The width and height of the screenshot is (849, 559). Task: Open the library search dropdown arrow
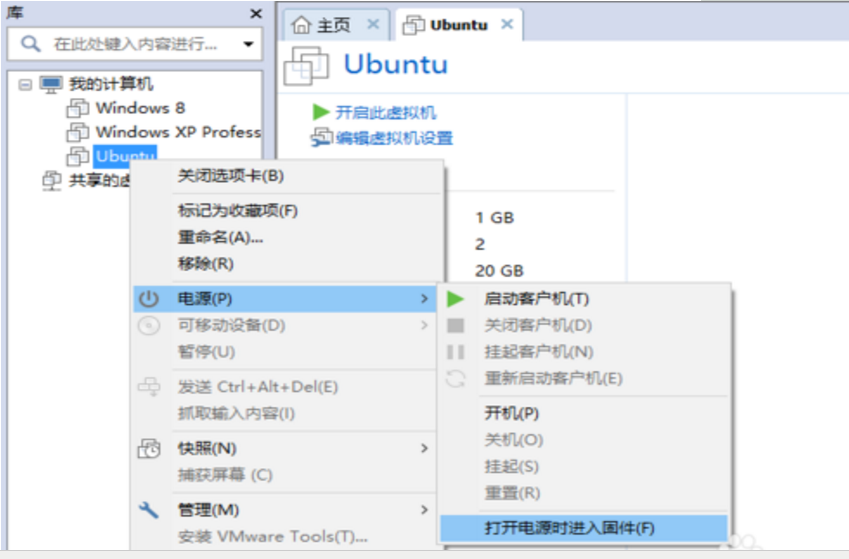click(249, 44)
